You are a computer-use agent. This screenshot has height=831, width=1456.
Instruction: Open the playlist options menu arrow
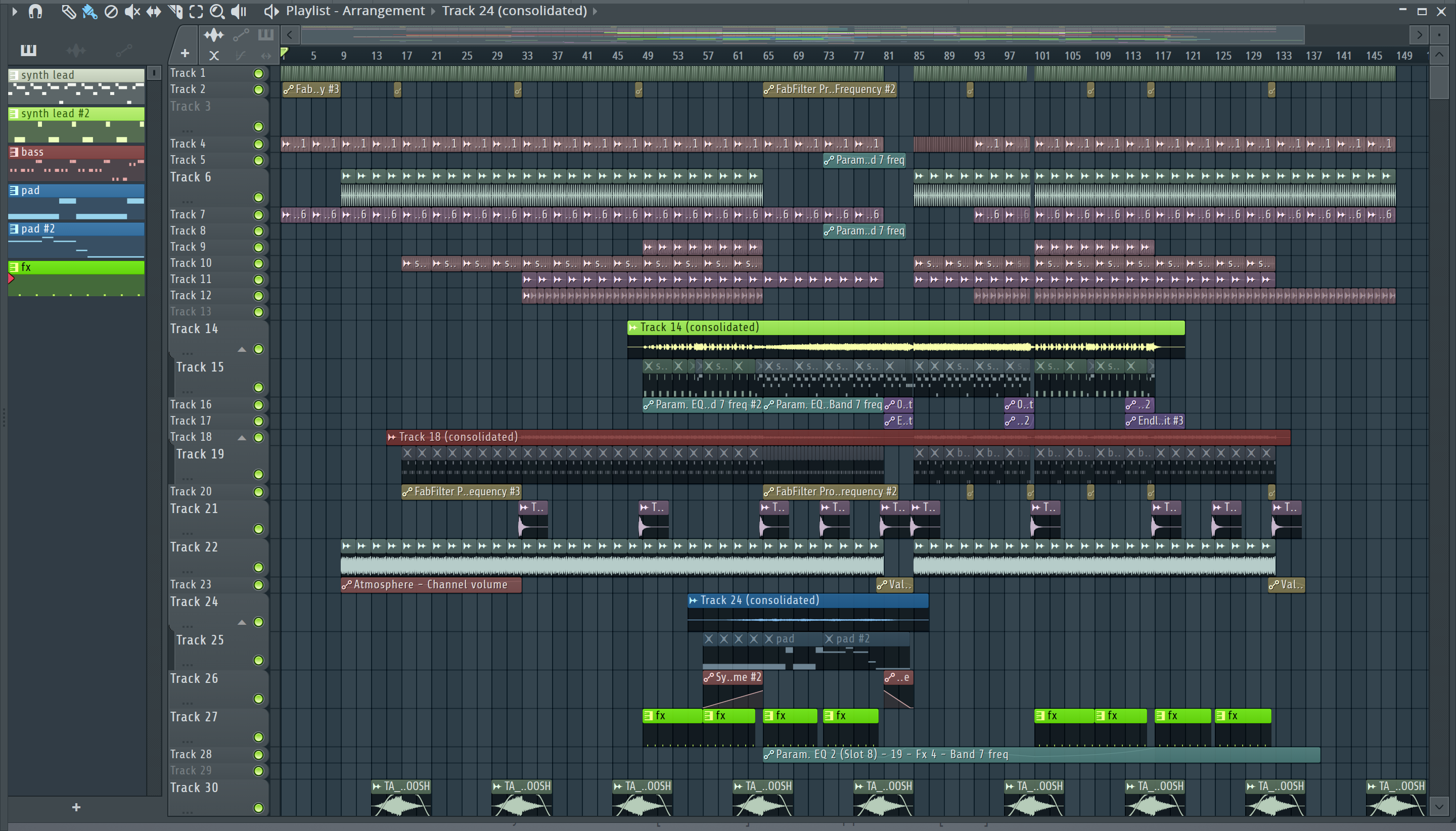point(15,11)
